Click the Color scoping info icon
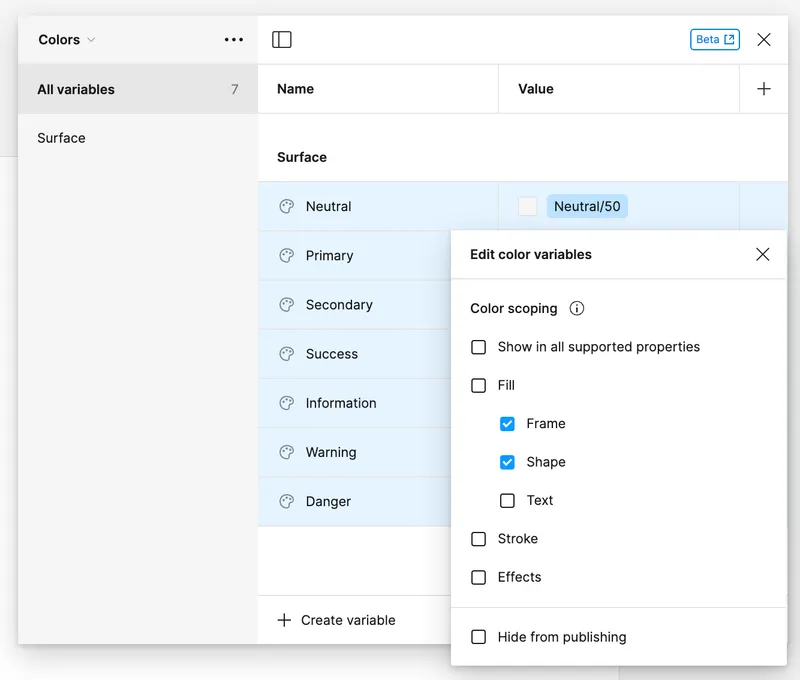800x680 pixels. coord(577,309)
